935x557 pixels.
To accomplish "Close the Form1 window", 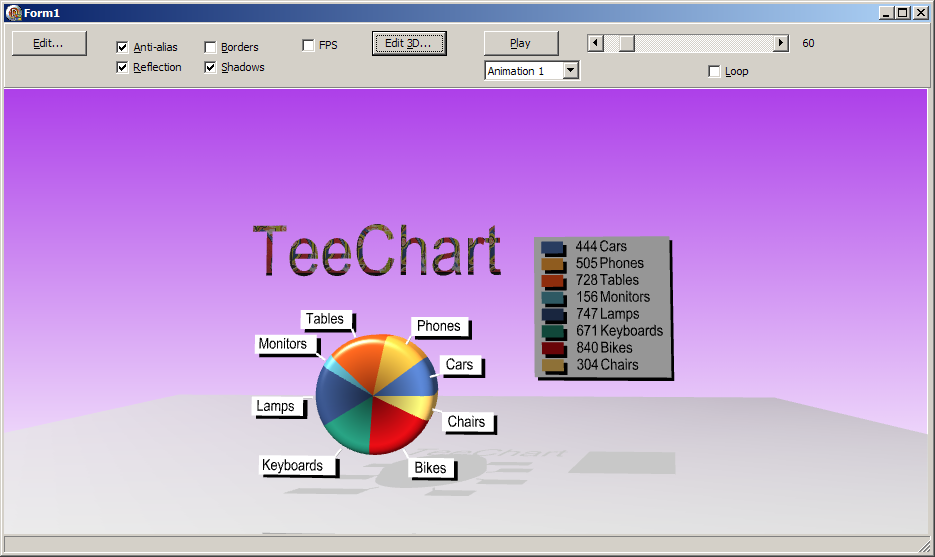I will (921, 13).
